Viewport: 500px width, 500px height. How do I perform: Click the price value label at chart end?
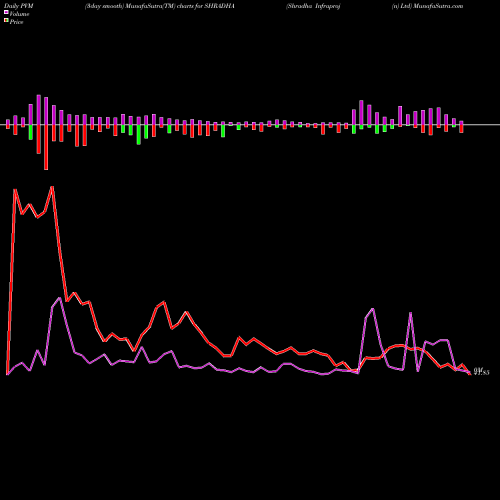point(481,372)
